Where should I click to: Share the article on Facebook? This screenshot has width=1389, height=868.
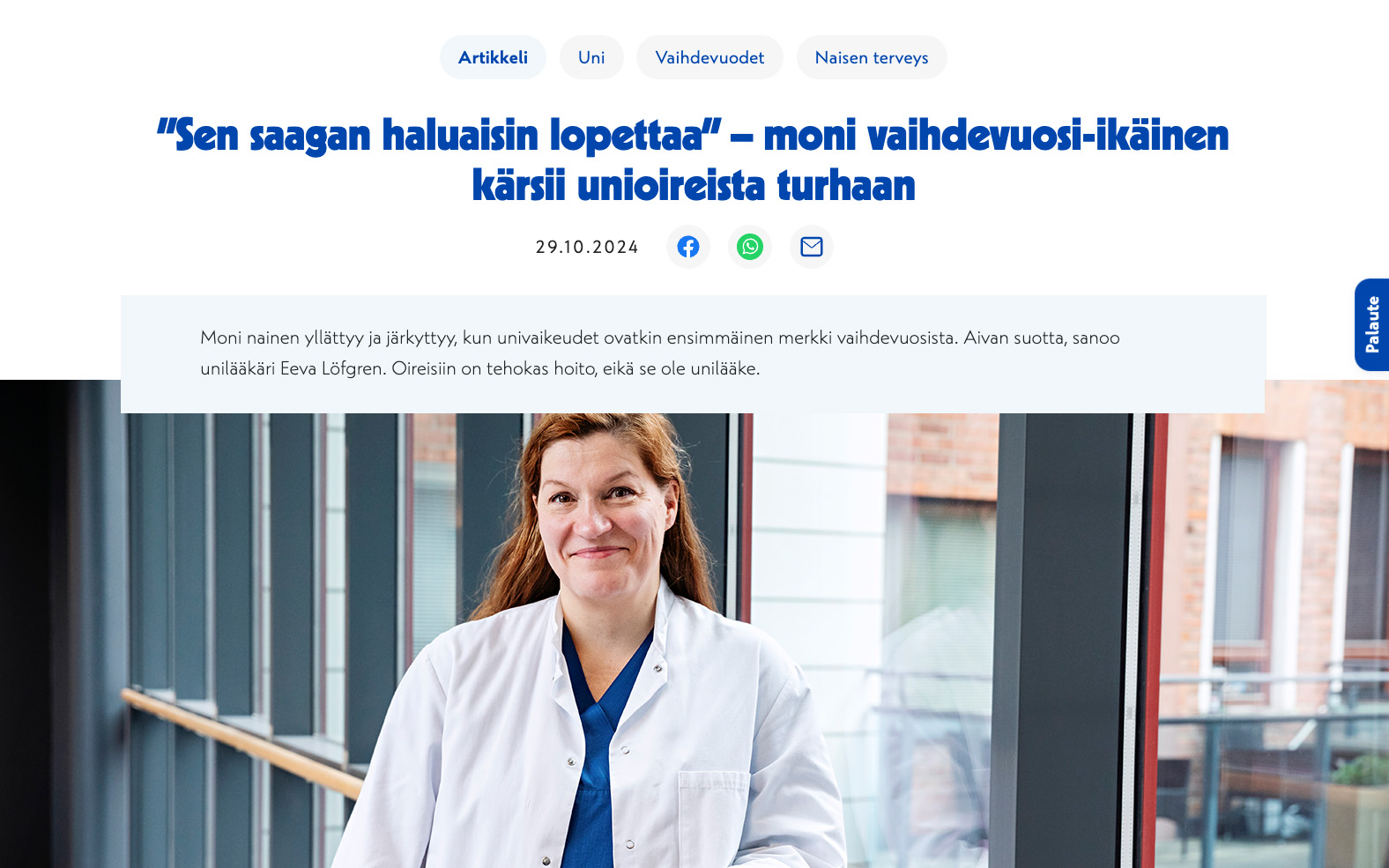coord(688,247)
